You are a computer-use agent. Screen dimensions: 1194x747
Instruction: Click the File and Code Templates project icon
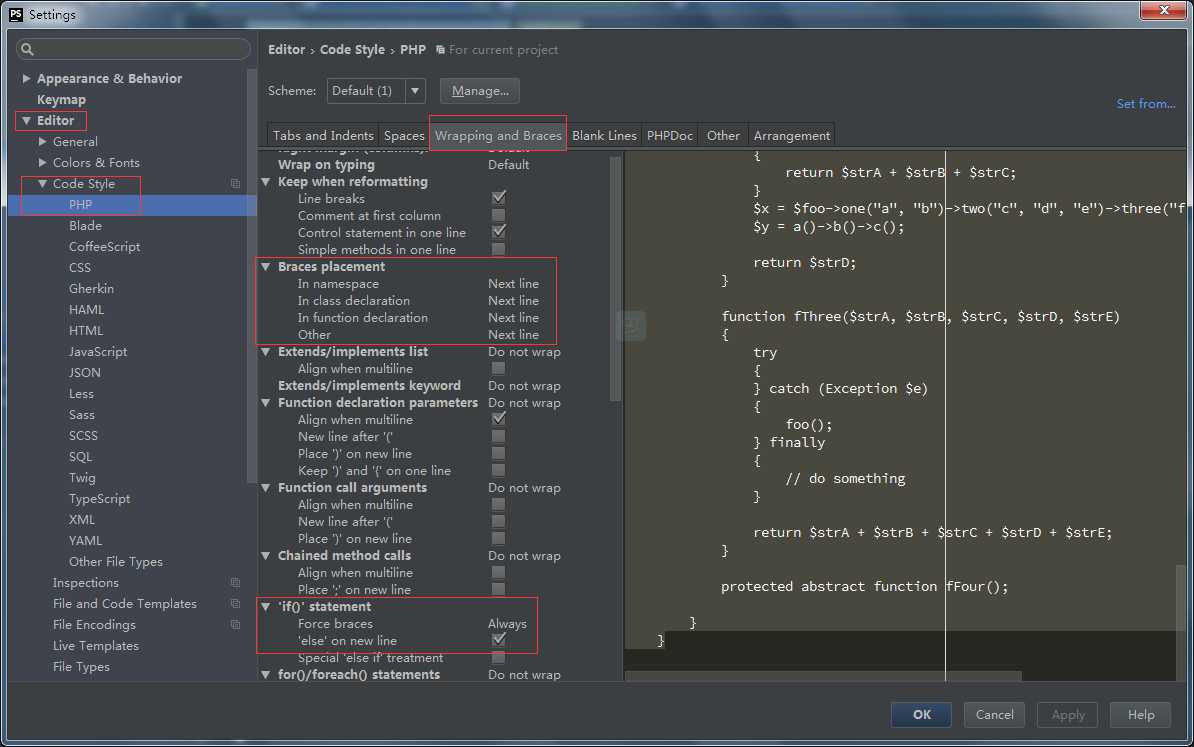(235, 604)
